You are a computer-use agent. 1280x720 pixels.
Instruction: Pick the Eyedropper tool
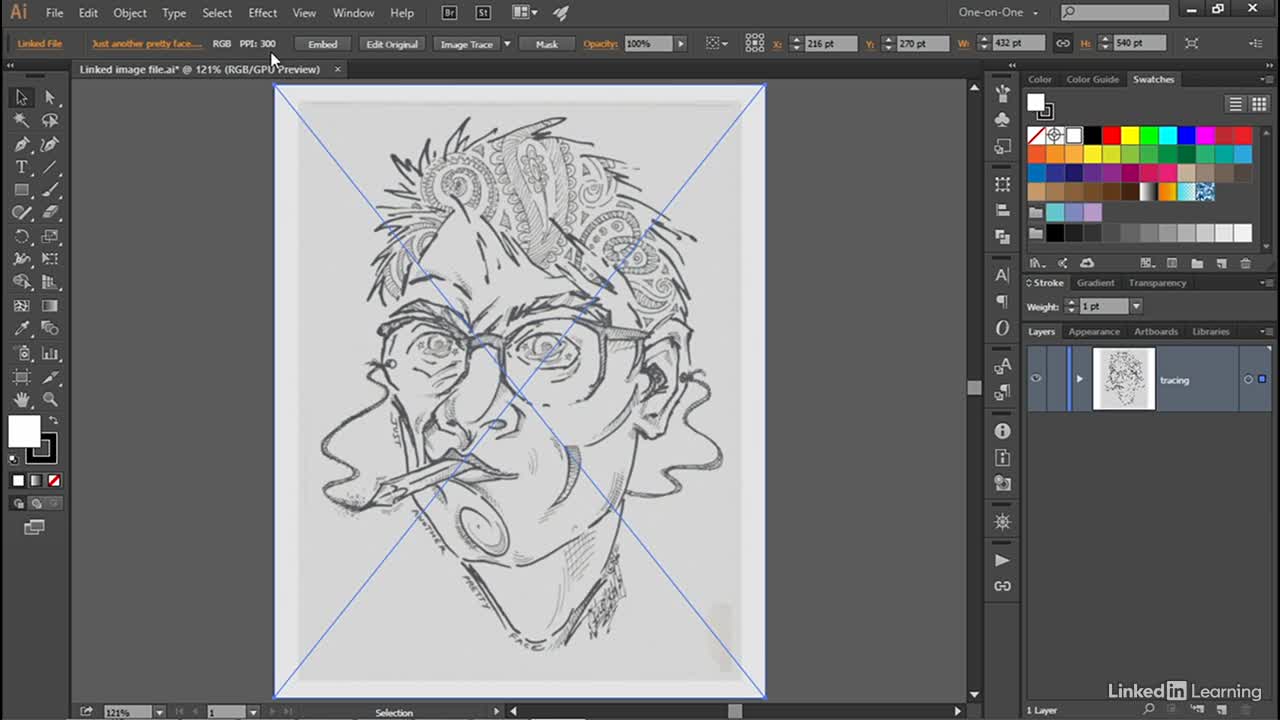pyautogui.click(x=21, y=329)
